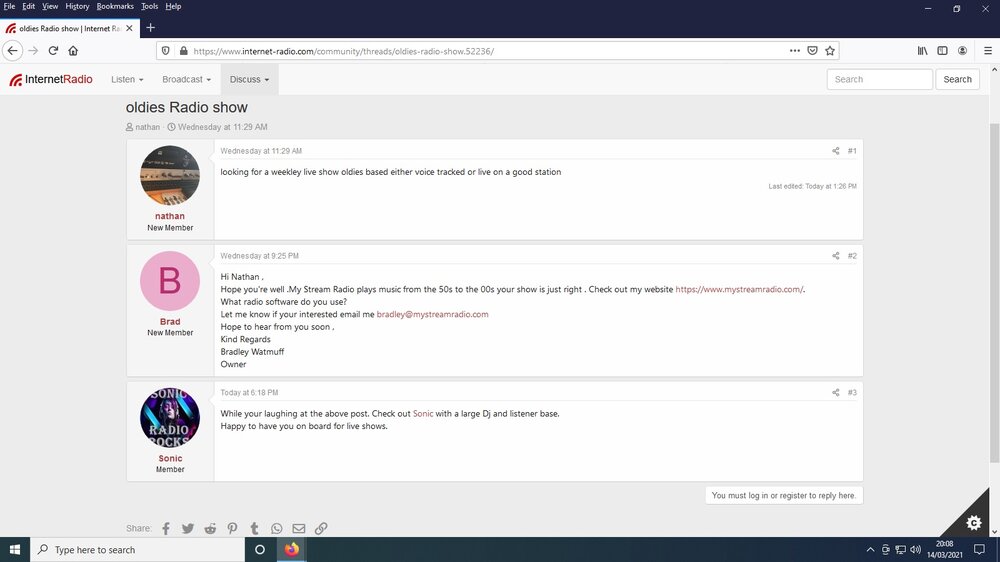Viewport: 1000px width, 562px height.
Task: Share thread on Reddit
Action: 210,528
